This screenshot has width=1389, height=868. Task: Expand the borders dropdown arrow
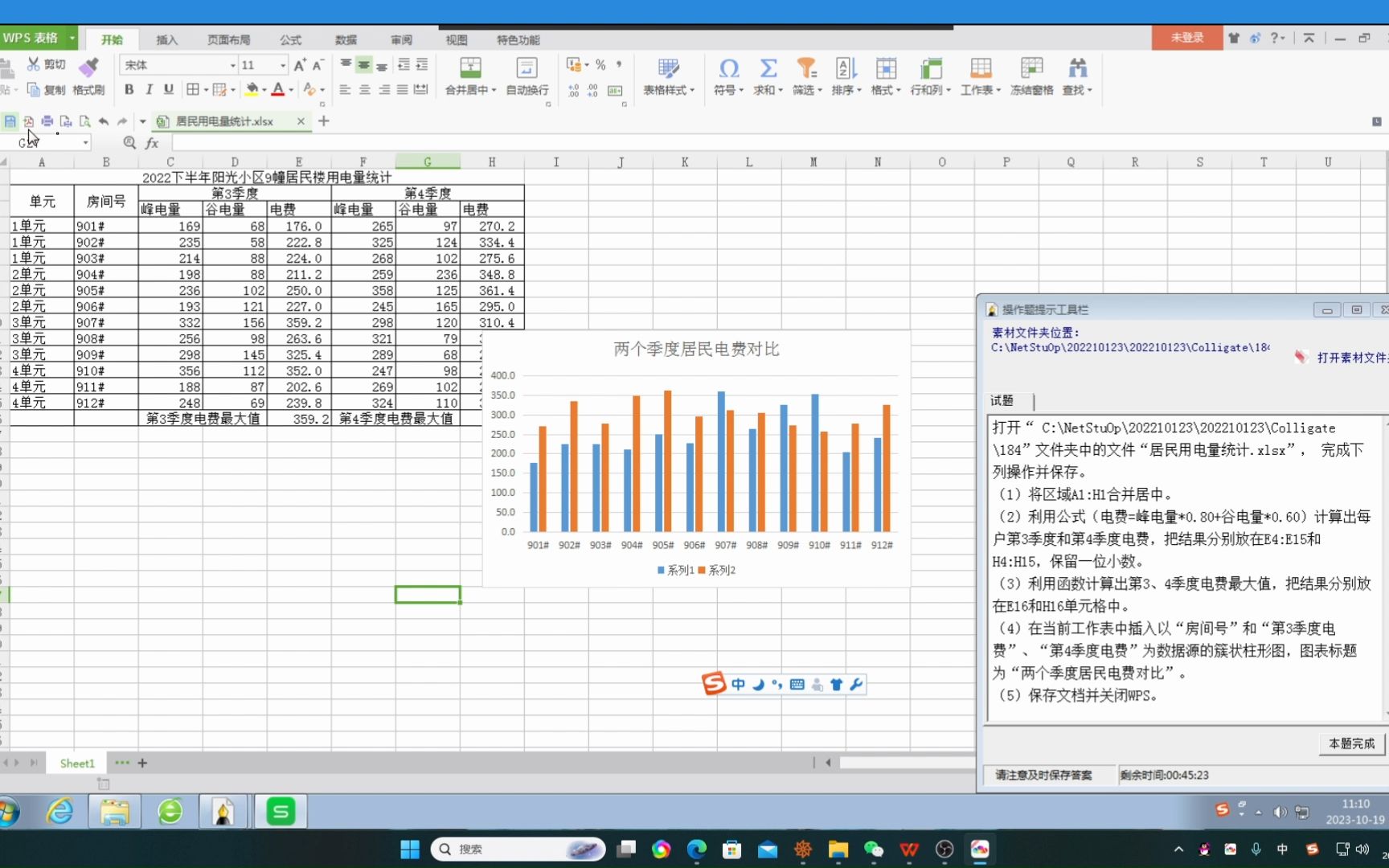click(x=206, y=90)
